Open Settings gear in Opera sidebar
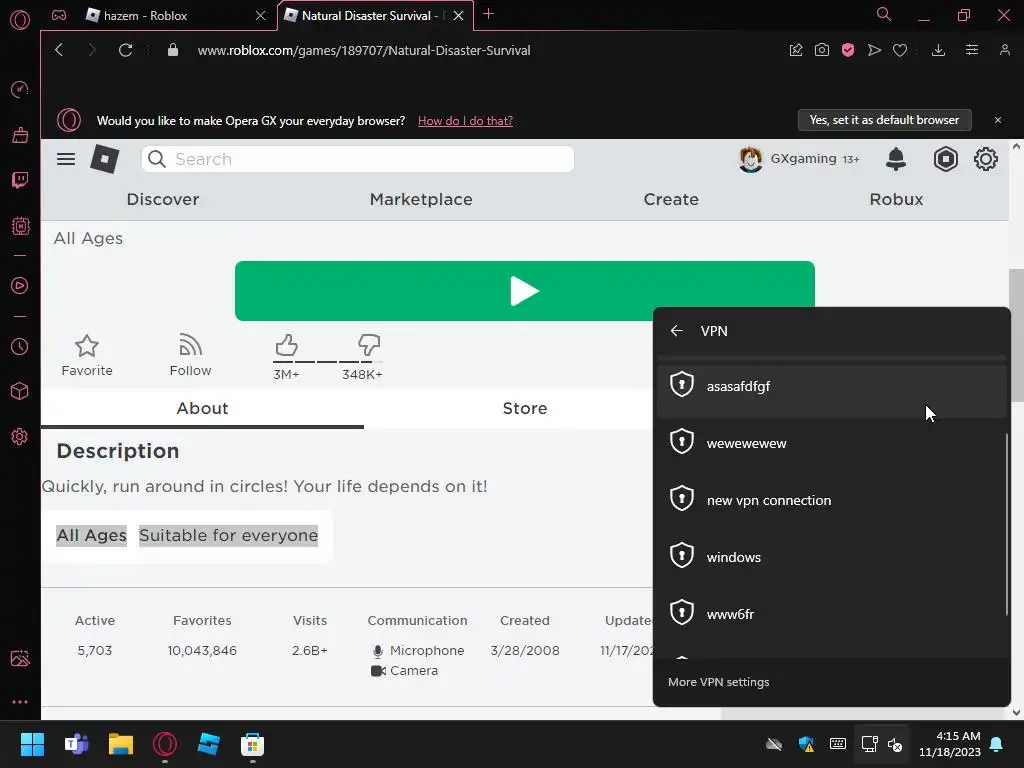 (20, 436)
